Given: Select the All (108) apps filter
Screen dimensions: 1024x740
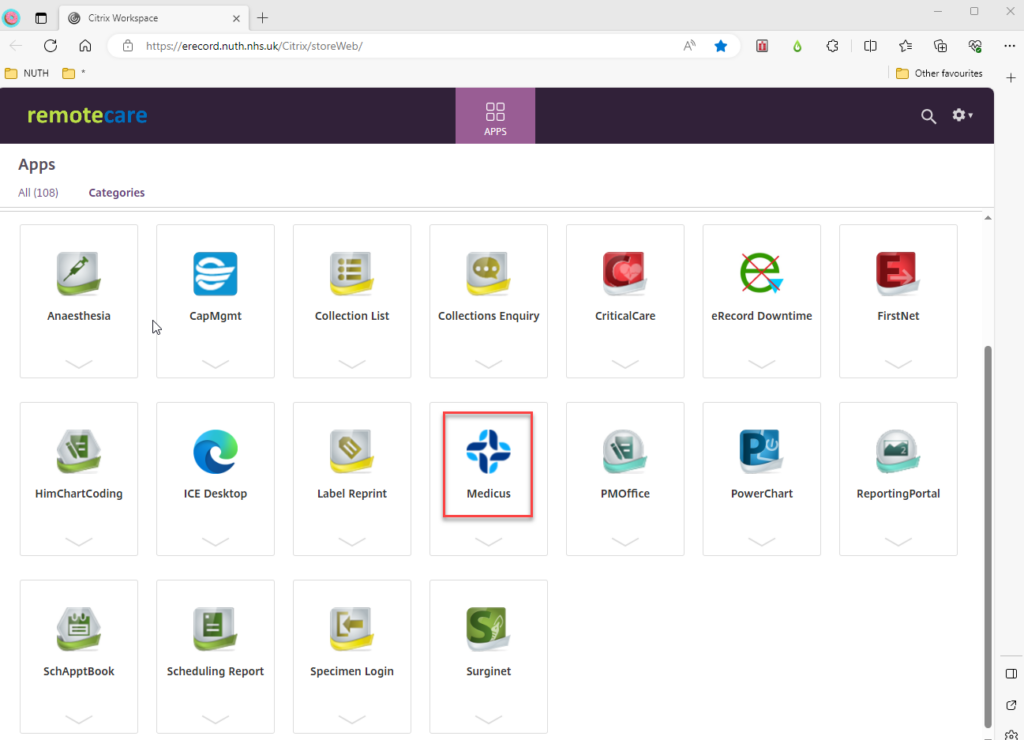Looking at the screenshot, I should click(38, 193).
